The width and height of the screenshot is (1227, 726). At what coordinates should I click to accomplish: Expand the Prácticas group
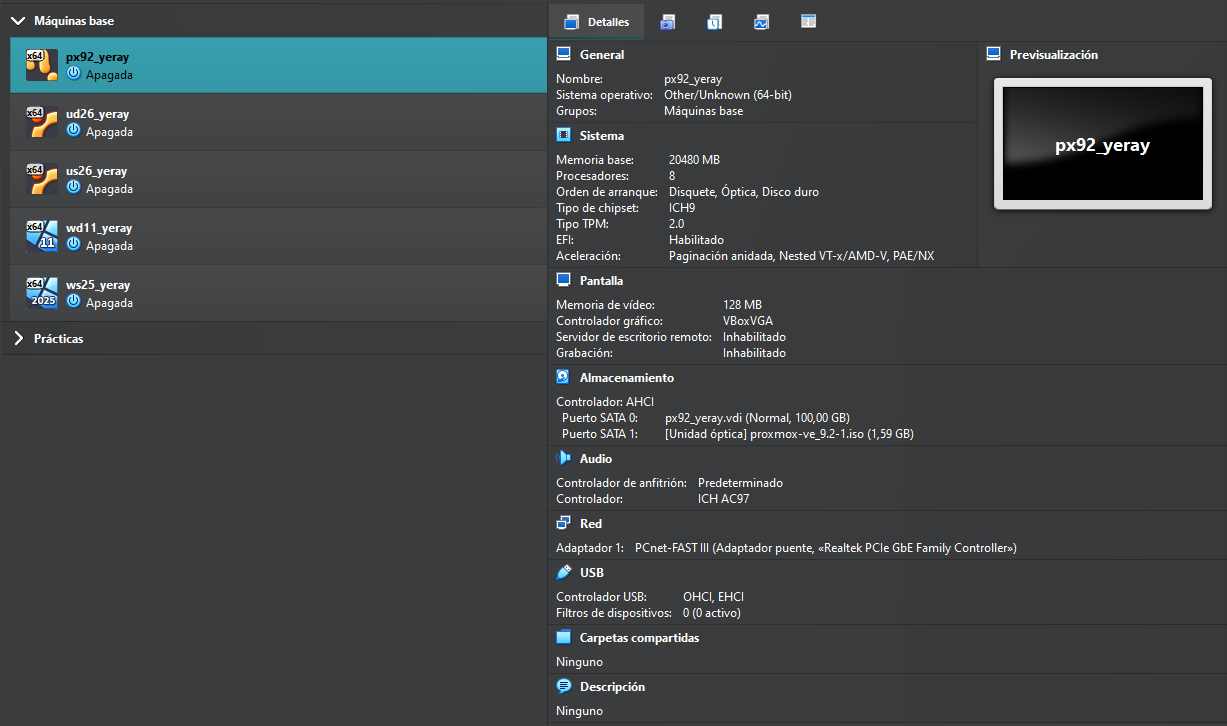tap(18, 339)
